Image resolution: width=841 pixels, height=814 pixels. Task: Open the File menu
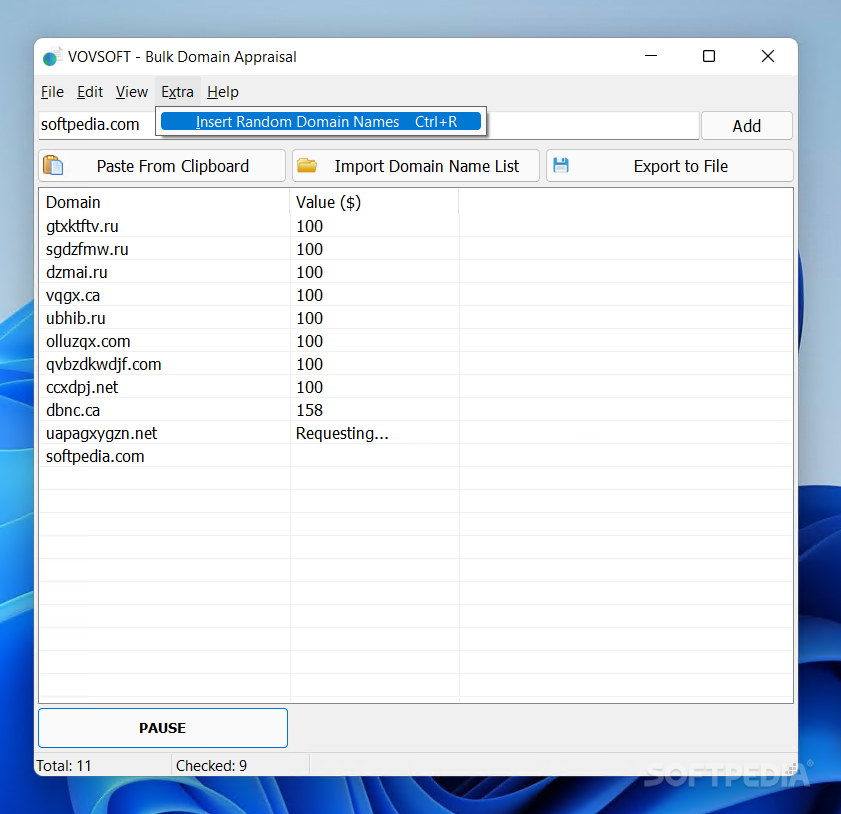coord(52,92)
